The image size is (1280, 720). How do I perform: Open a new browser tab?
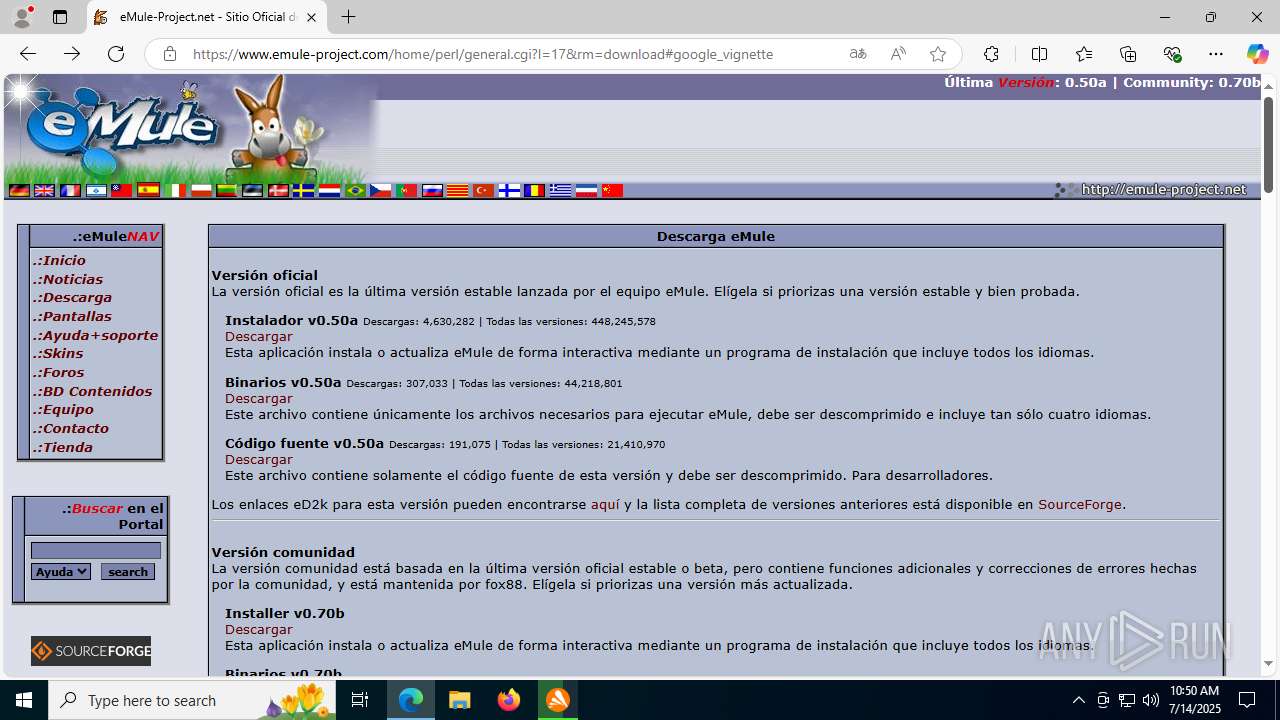tap(348, 17)
